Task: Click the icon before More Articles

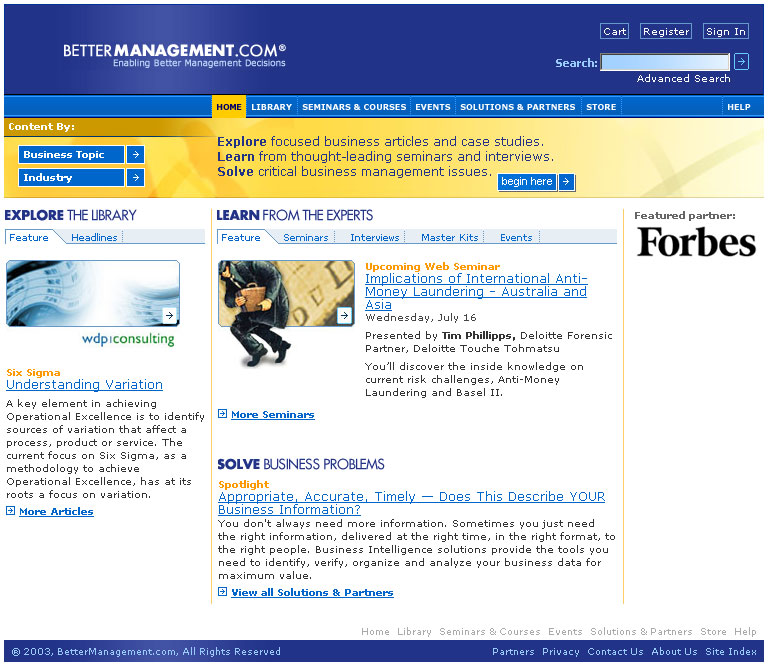Action: 10,511
